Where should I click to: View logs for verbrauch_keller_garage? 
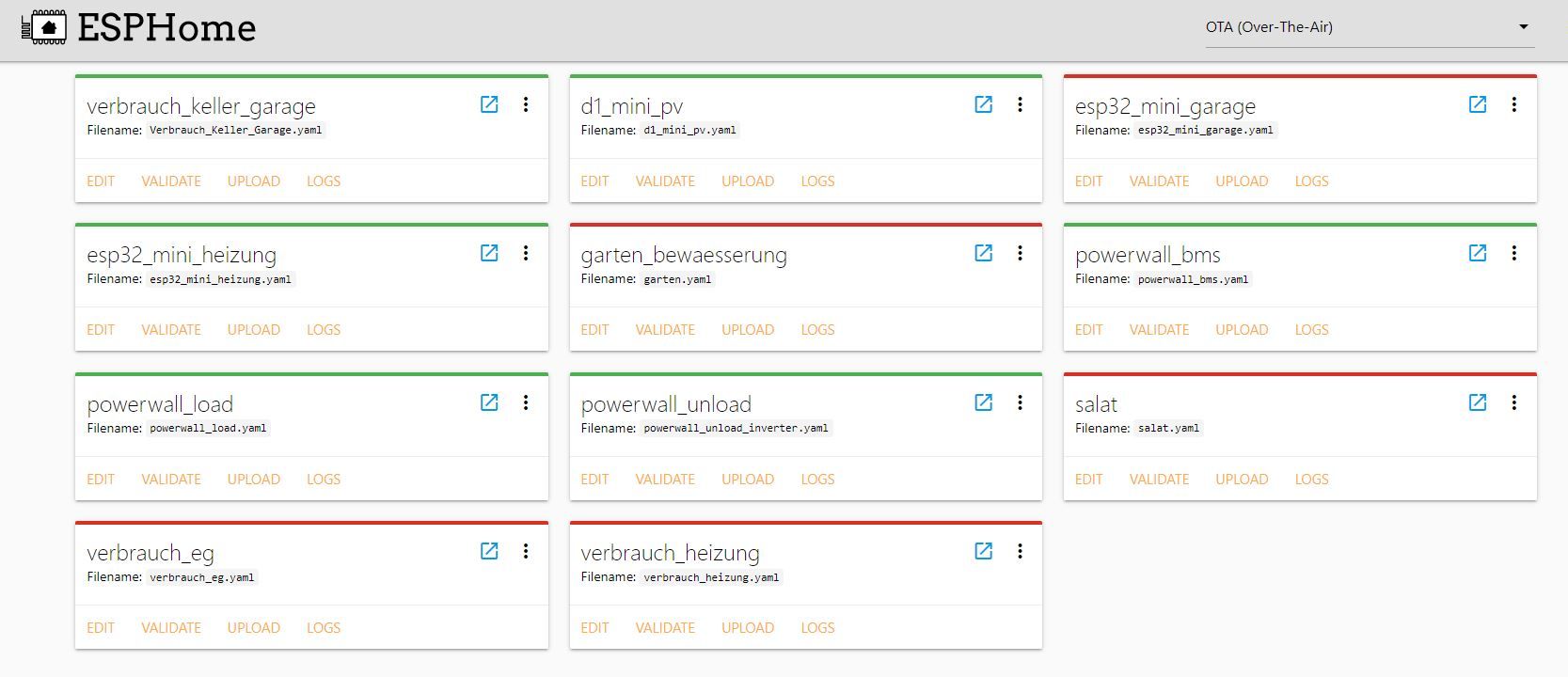point(324,181)
